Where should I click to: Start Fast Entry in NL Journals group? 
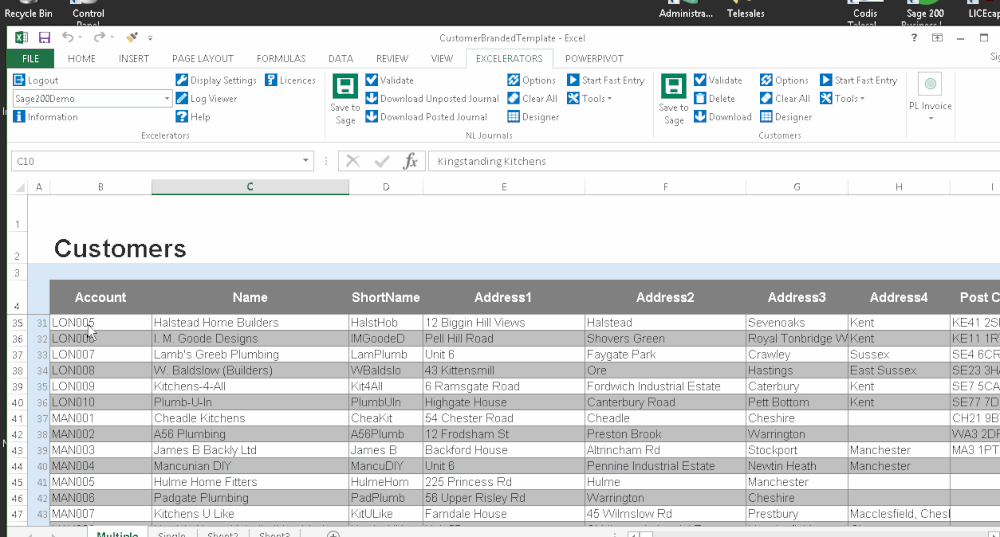pos(606,80)
